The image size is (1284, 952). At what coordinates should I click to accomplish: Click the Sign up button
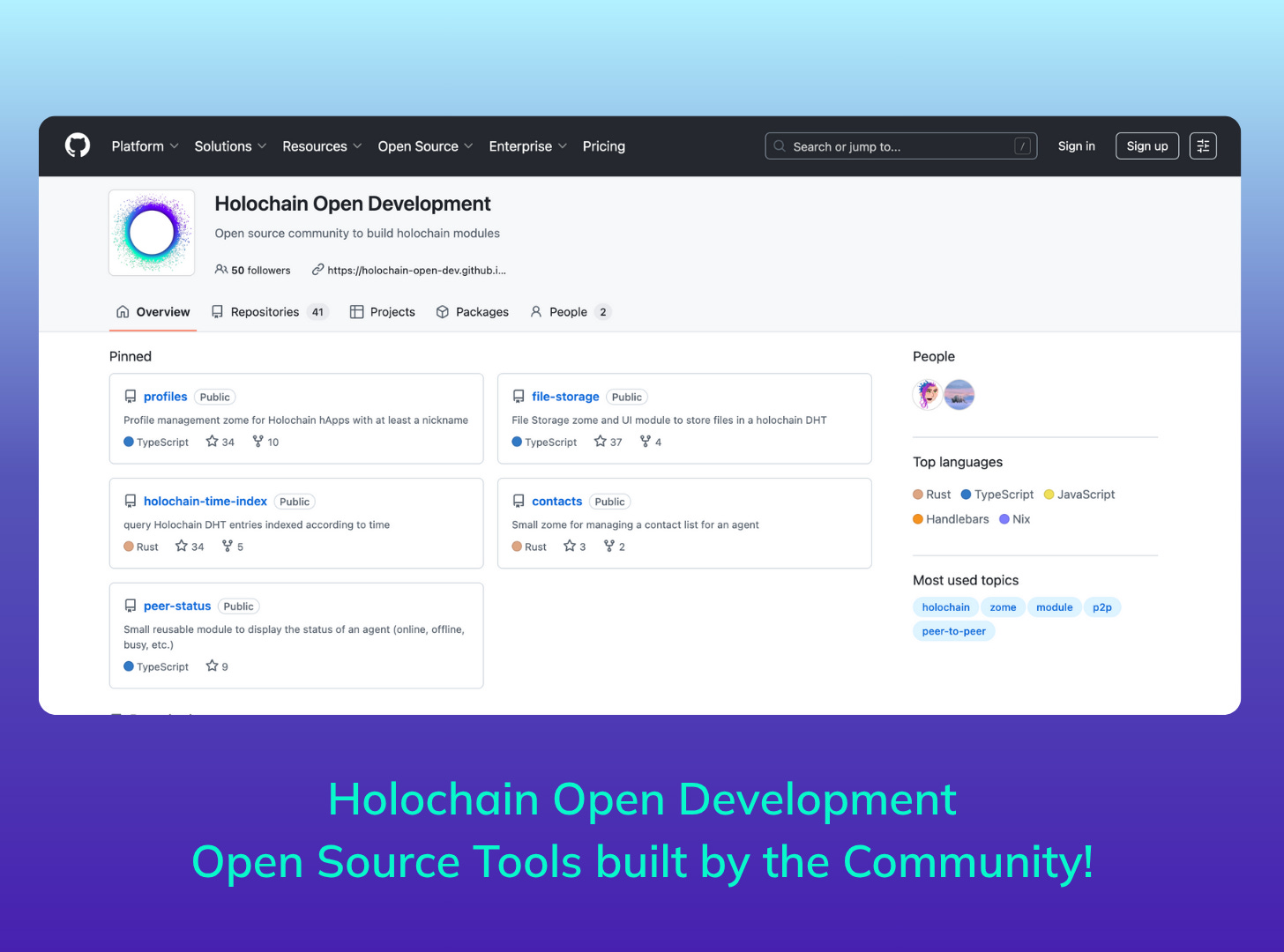click(1146, 146)
